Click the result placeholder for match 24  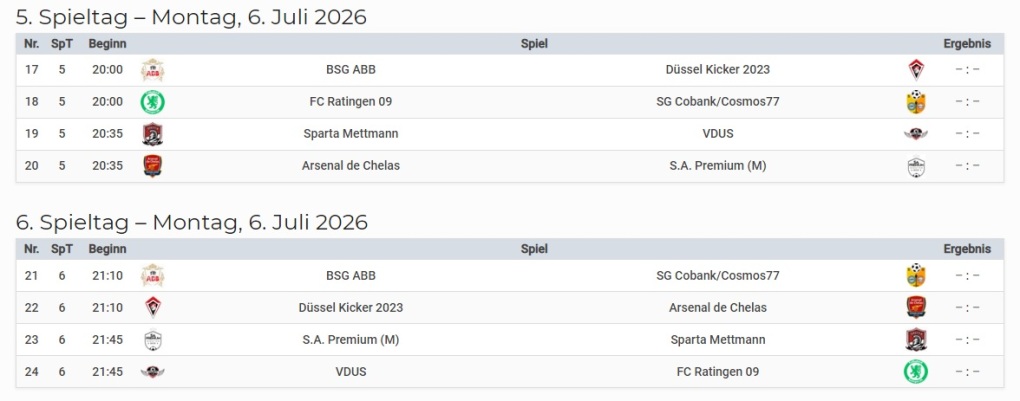tap(967, 372)
